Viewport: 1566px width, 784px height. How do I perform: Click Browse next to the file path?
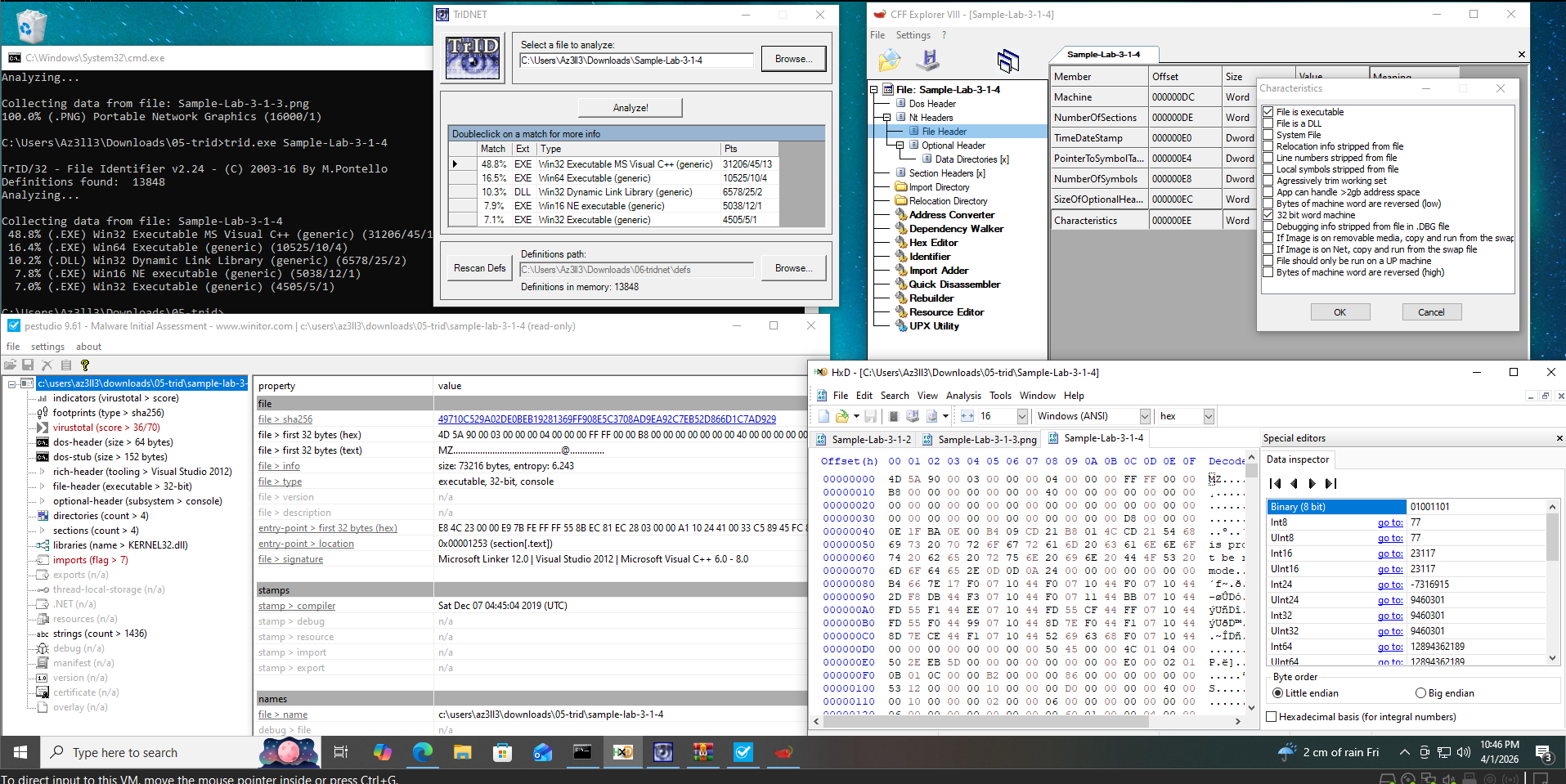[793, 59]
